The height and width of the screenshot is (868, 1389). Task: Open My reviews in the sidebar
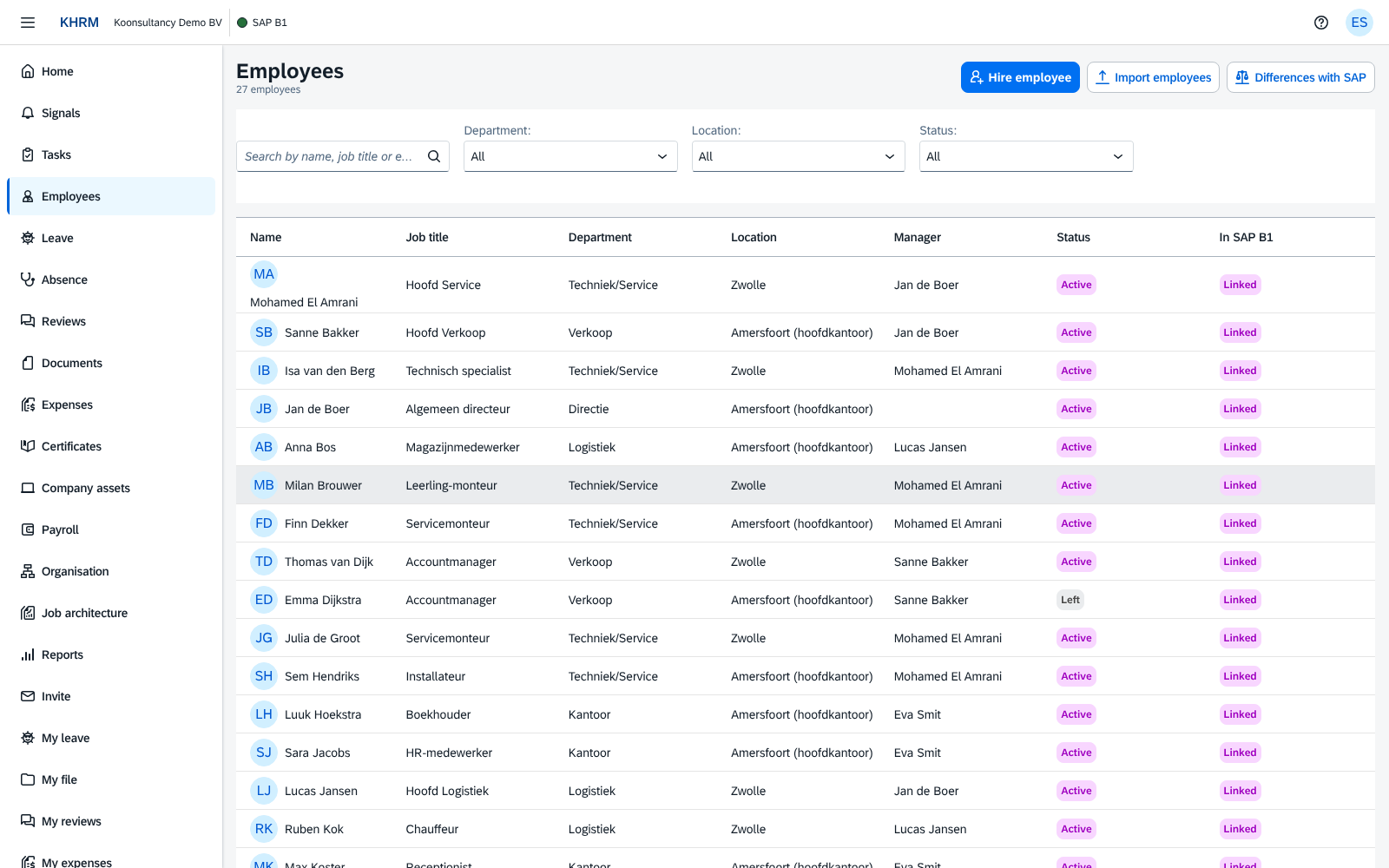(111, 821)
